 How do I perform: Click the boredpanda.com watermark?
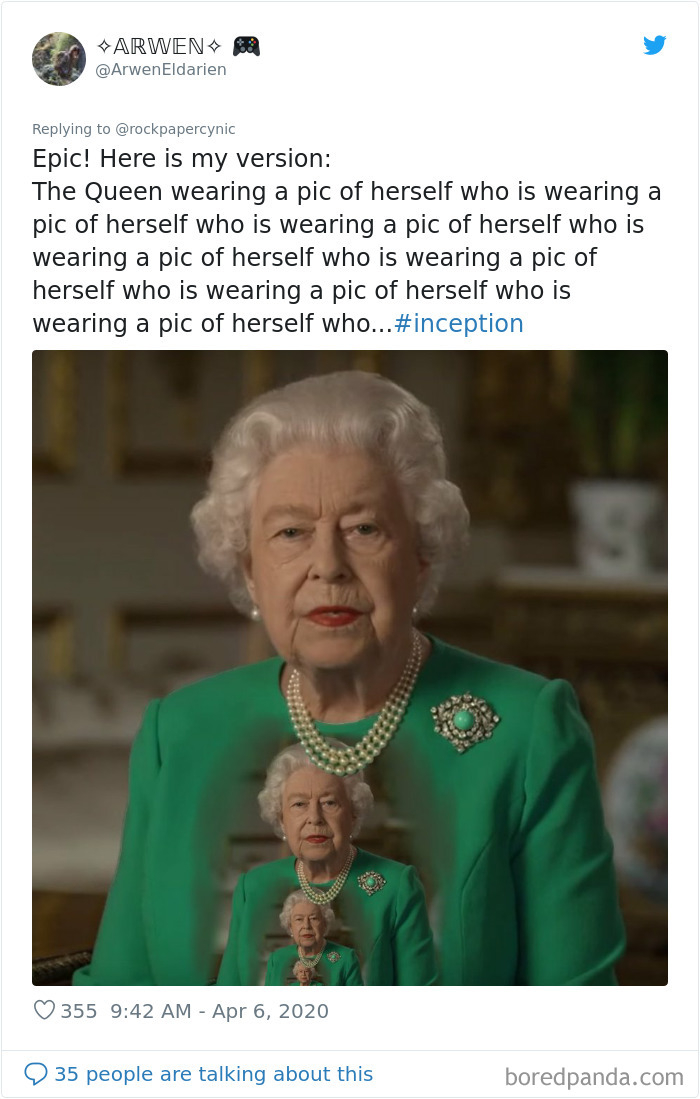click(593, 1077)
